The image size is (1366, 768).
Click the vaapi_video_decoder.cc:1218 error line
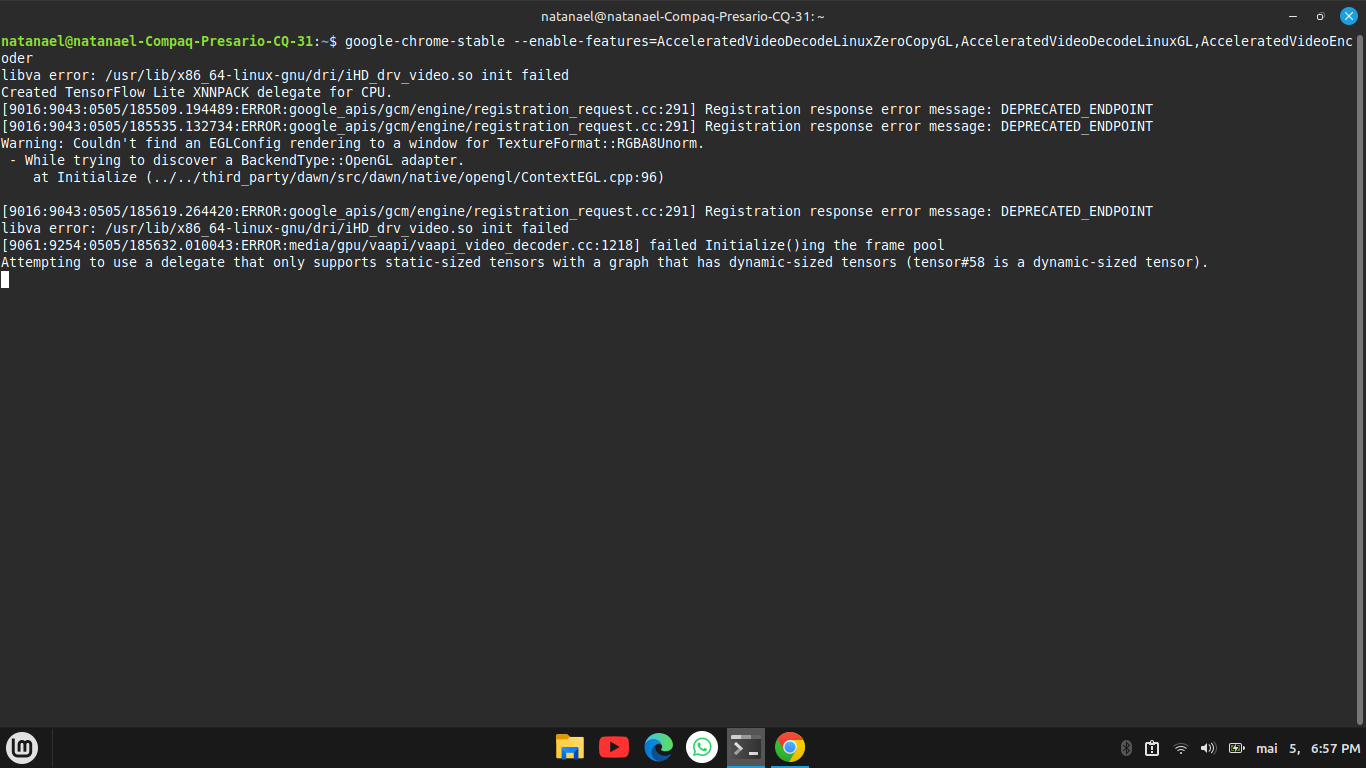click(472, 245)
